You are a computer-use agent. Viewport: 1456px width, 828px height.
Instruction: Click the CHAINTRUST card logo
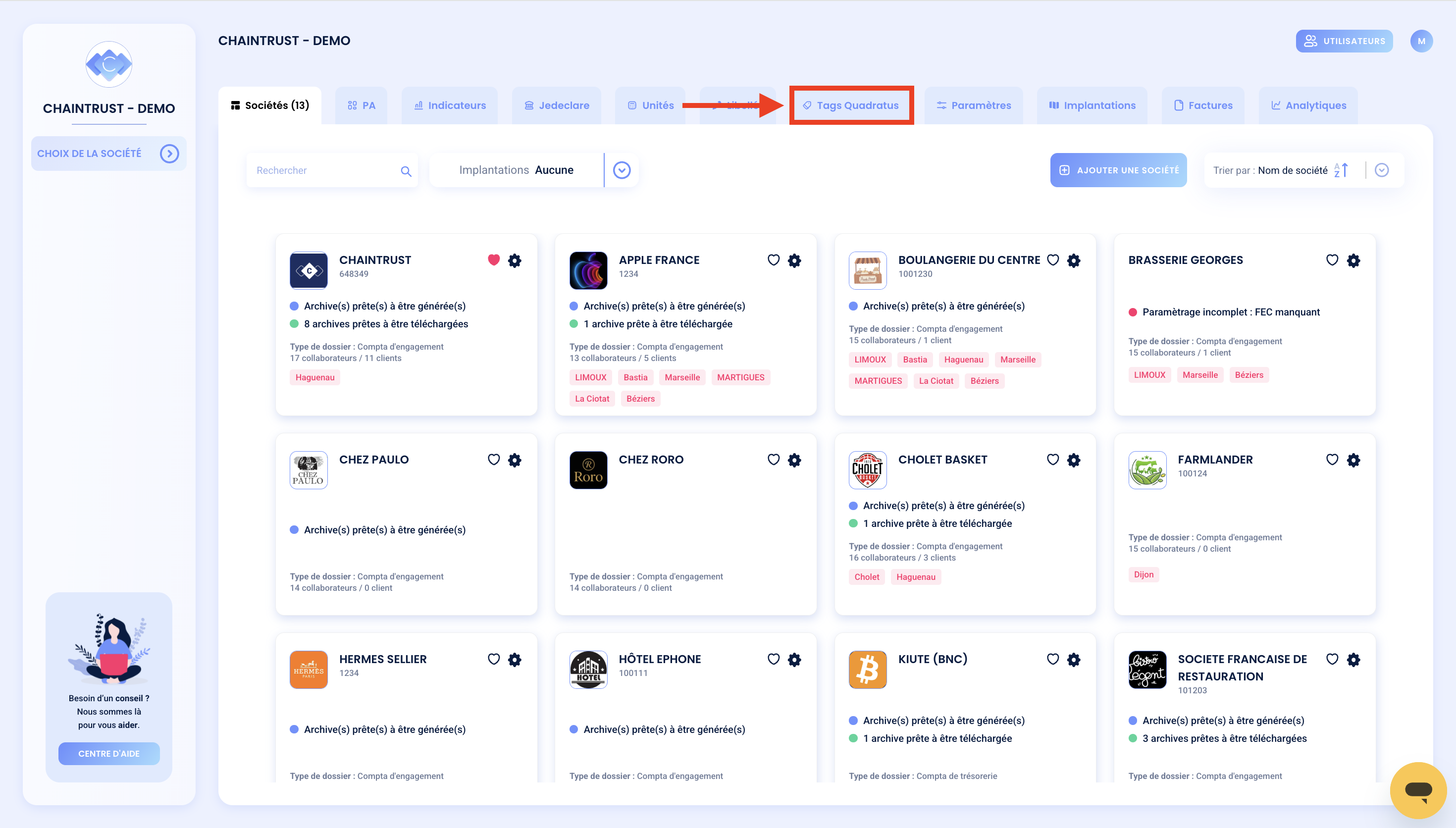[x=309, y=271]
